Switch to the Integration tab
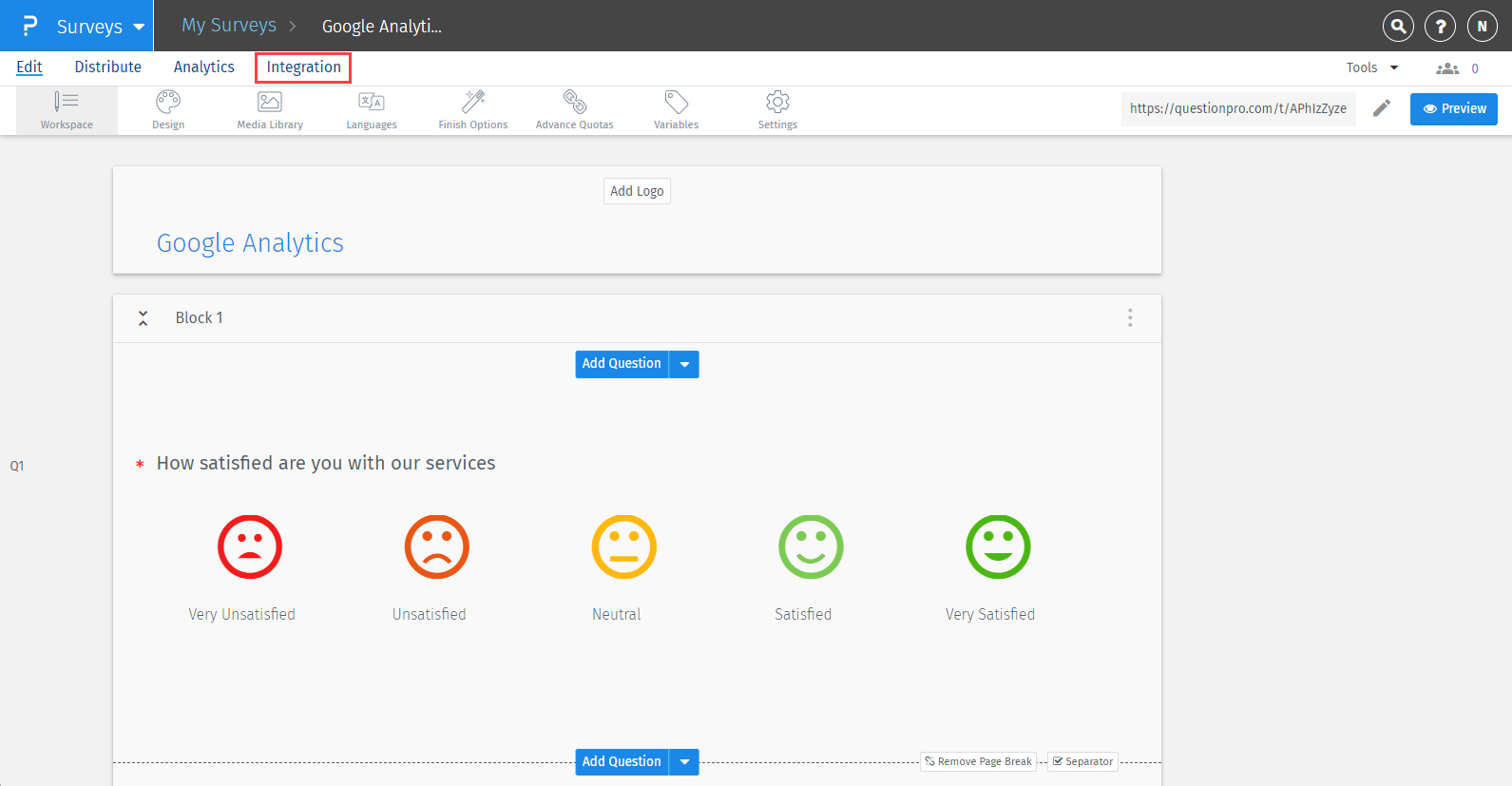 click(x=303, y=67)
